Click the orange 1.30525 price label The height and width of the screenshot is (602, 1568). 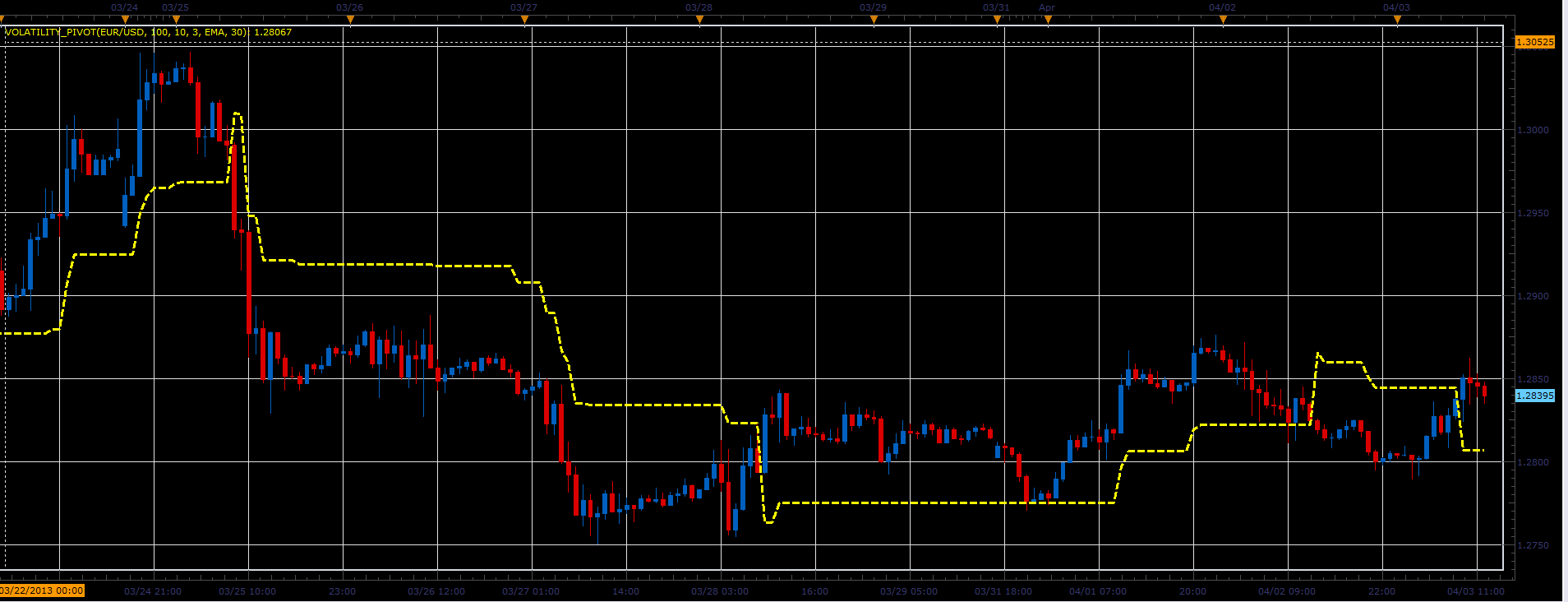click(1535, 42)
